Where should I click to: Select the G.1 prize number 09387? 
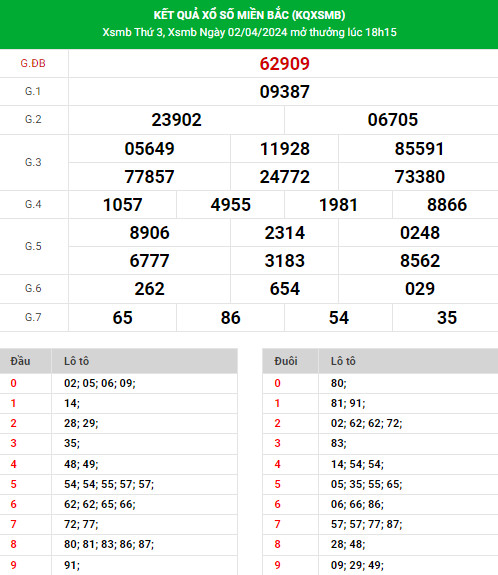pyautogui.click(x=285, y=92)
